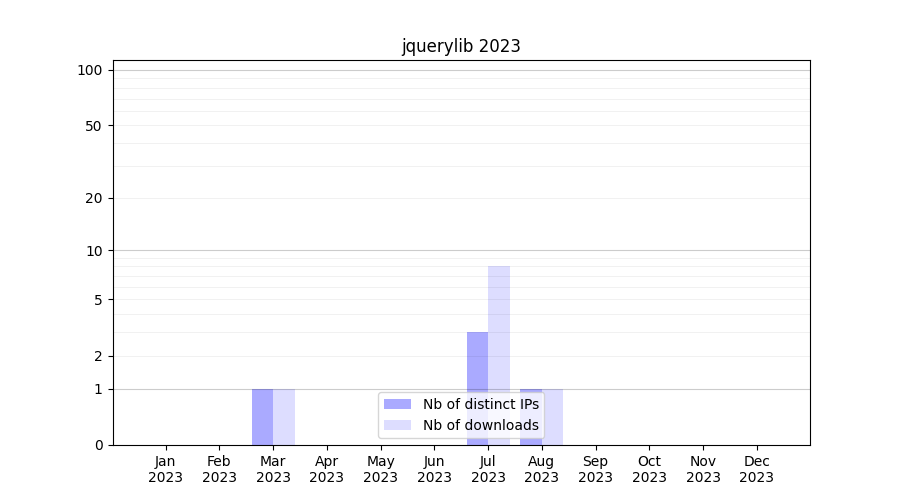
Task: Select the March distinct IPs bar
Action: coord(262,416)
